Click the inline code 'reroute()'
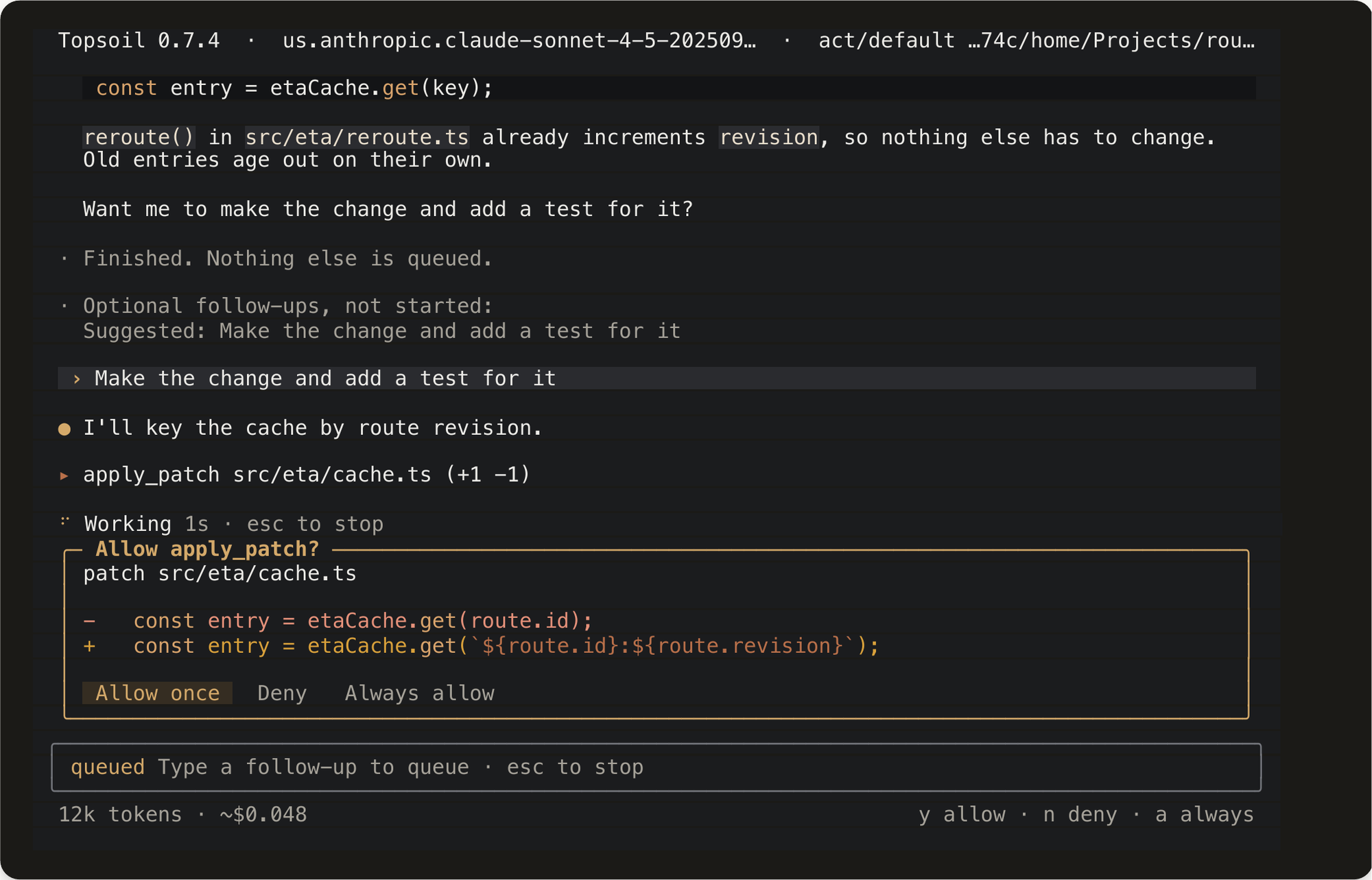The width and height of the screenshot is (1372, 880). (139, 137)
